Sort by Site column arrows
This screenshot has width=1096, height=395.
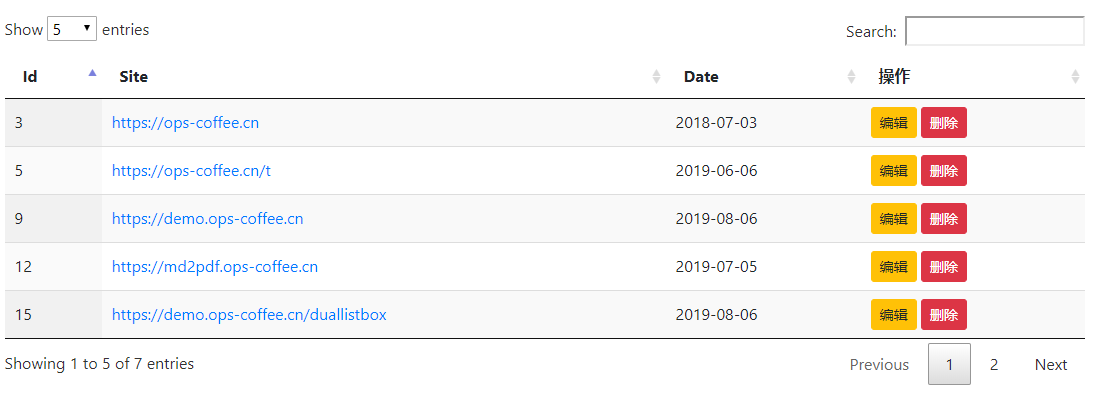point(656,77)
